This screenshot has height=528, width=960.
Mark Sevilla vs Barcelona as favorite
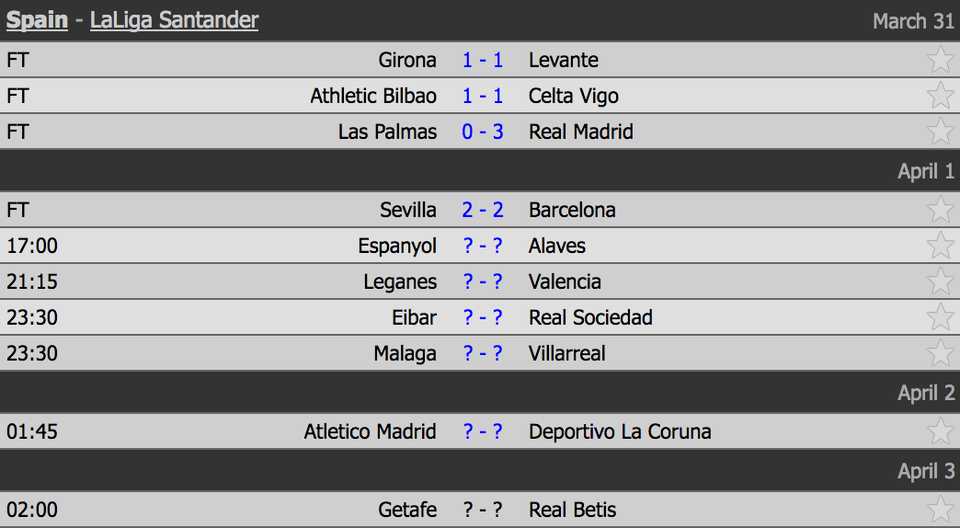click(940, 209)
